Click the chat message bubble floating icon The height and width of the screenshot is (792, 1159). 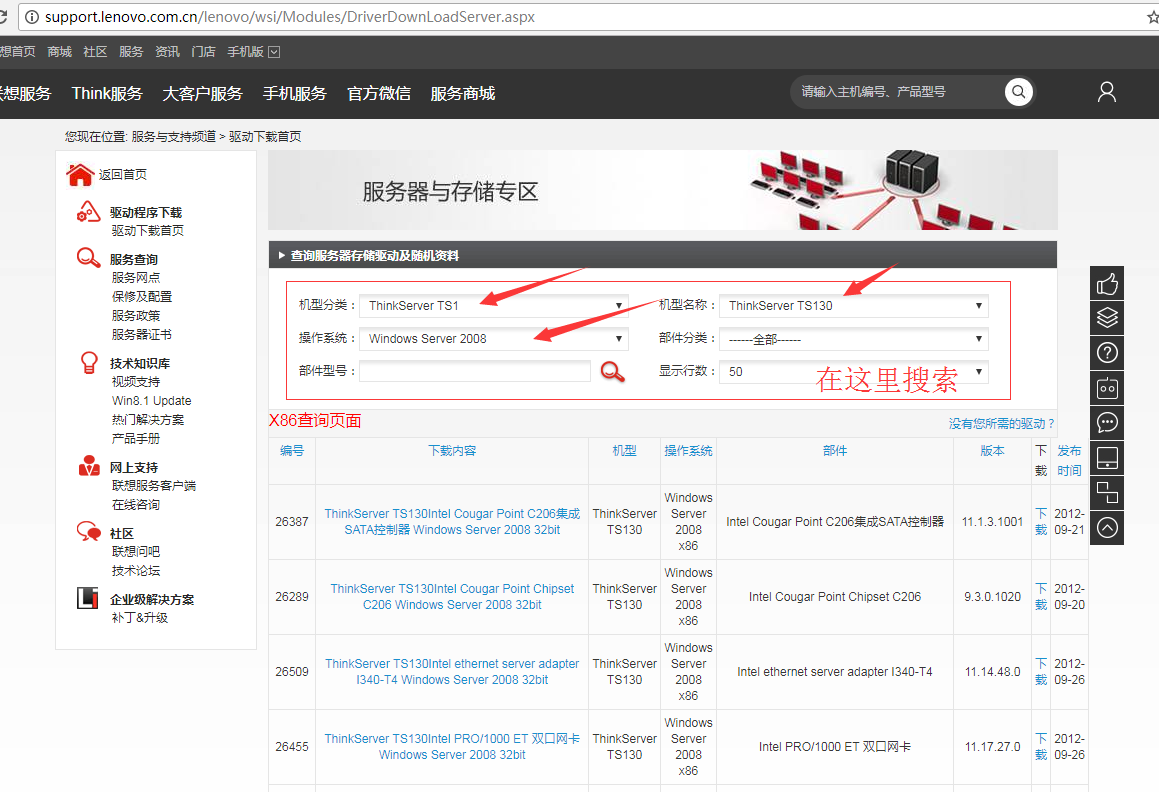1107,422
